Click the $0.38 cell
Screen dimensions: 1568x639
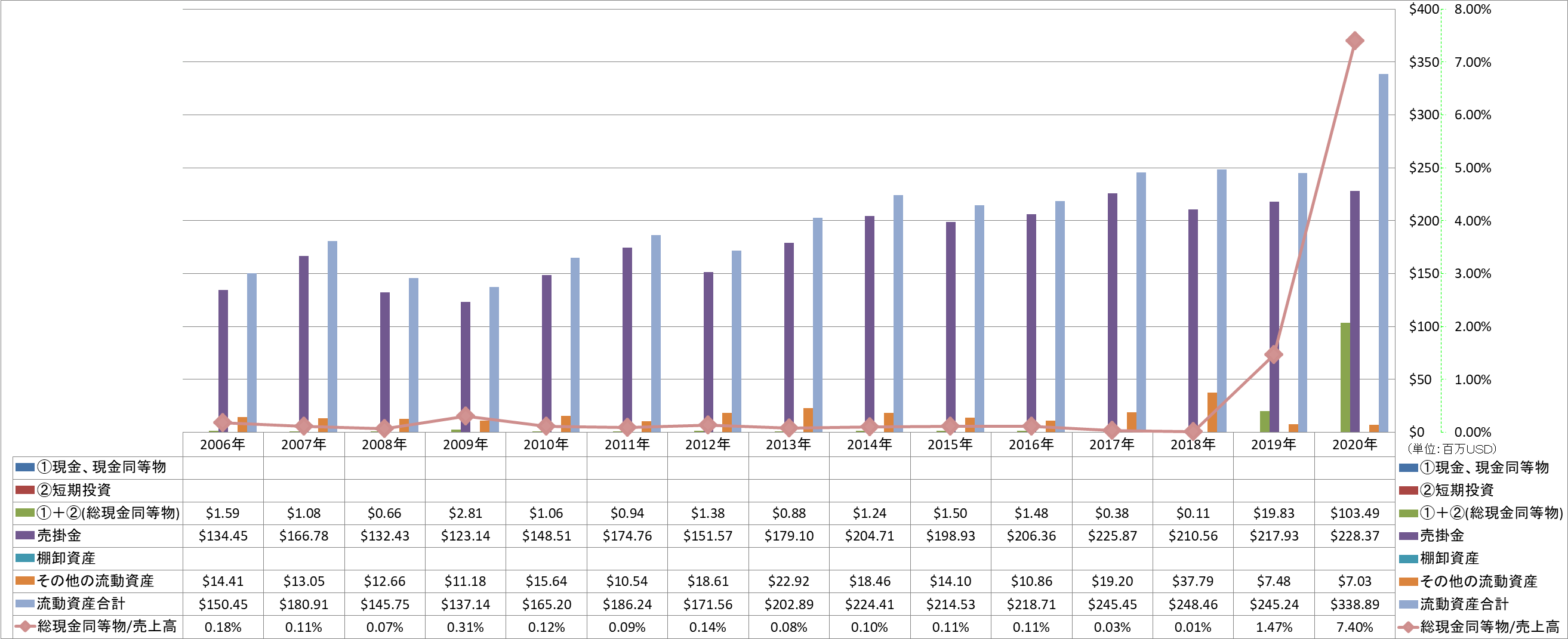[x=1112, y=513]
